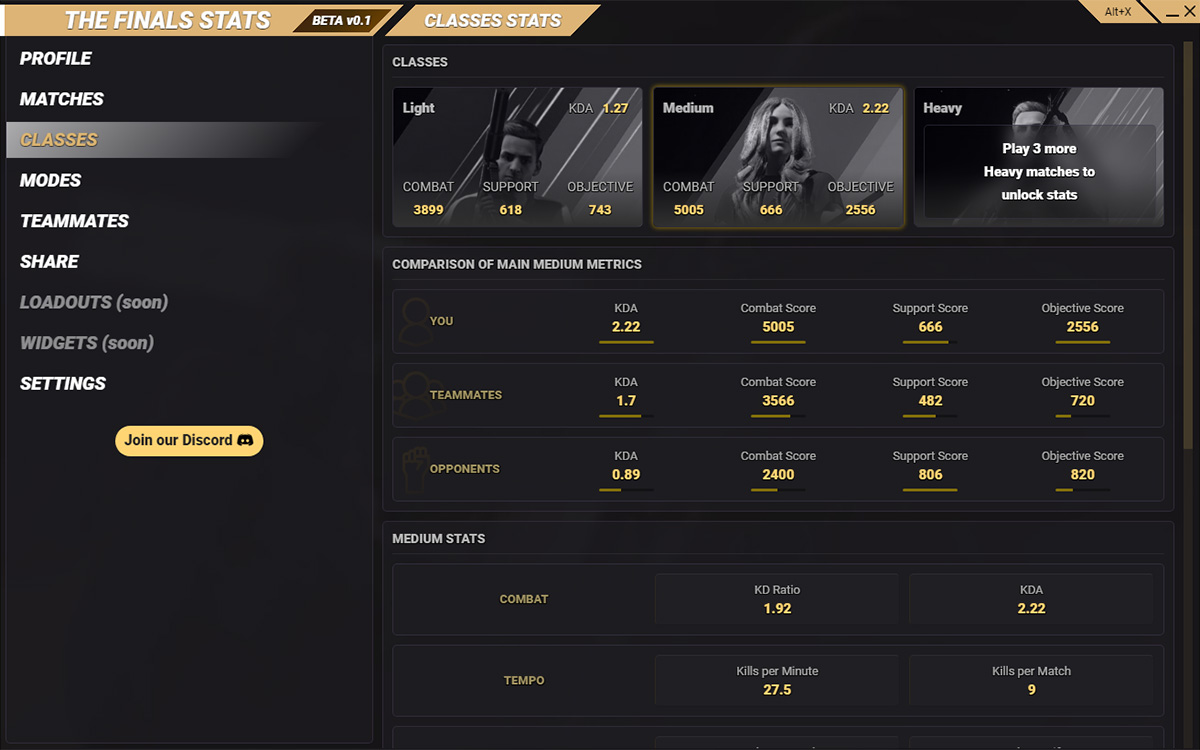1200x750 pixels.
Task: Click Light support score 618
Action: tap(510, 210)
